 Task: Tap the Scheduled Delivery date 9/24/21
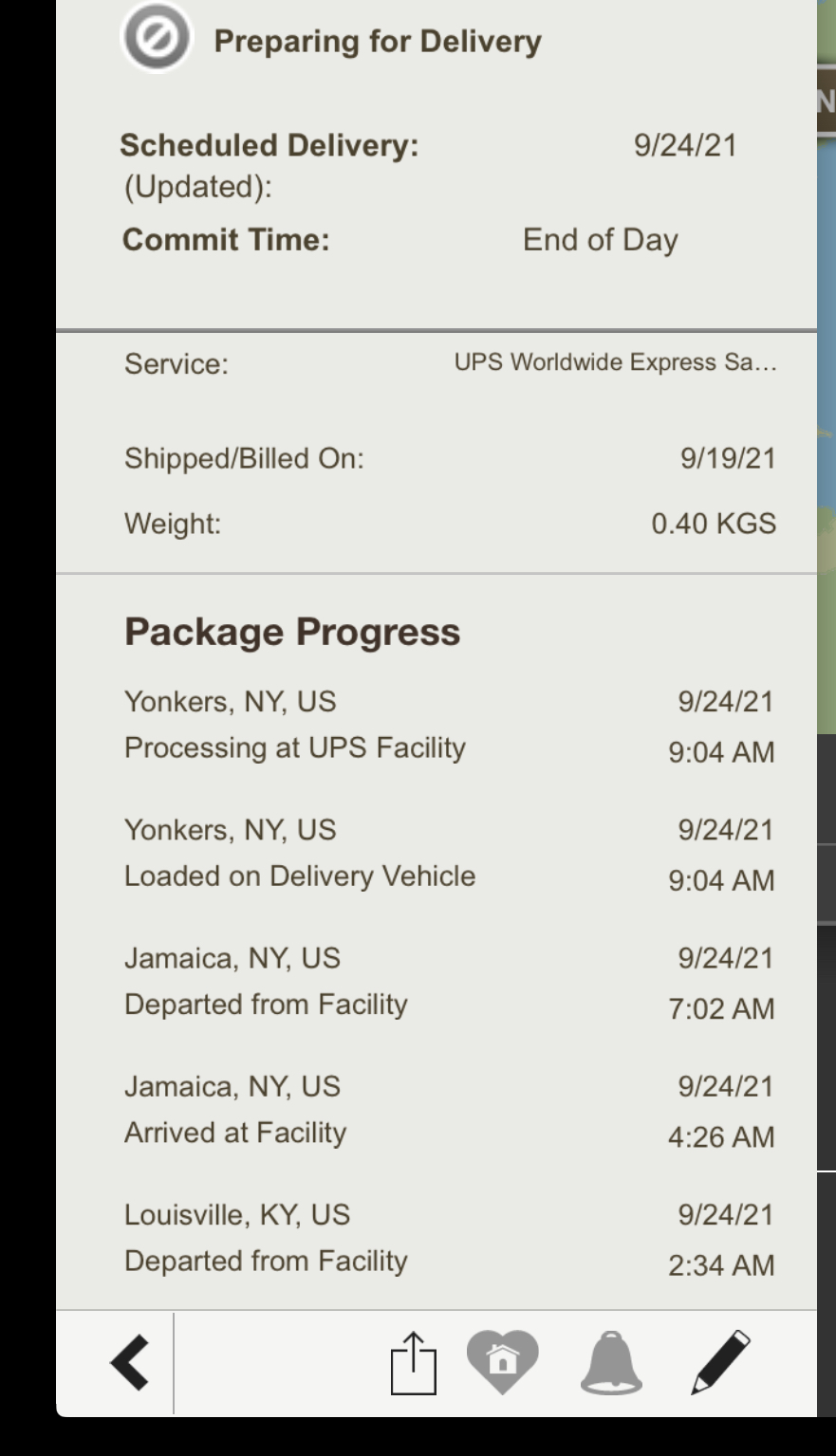pos(685,145)
